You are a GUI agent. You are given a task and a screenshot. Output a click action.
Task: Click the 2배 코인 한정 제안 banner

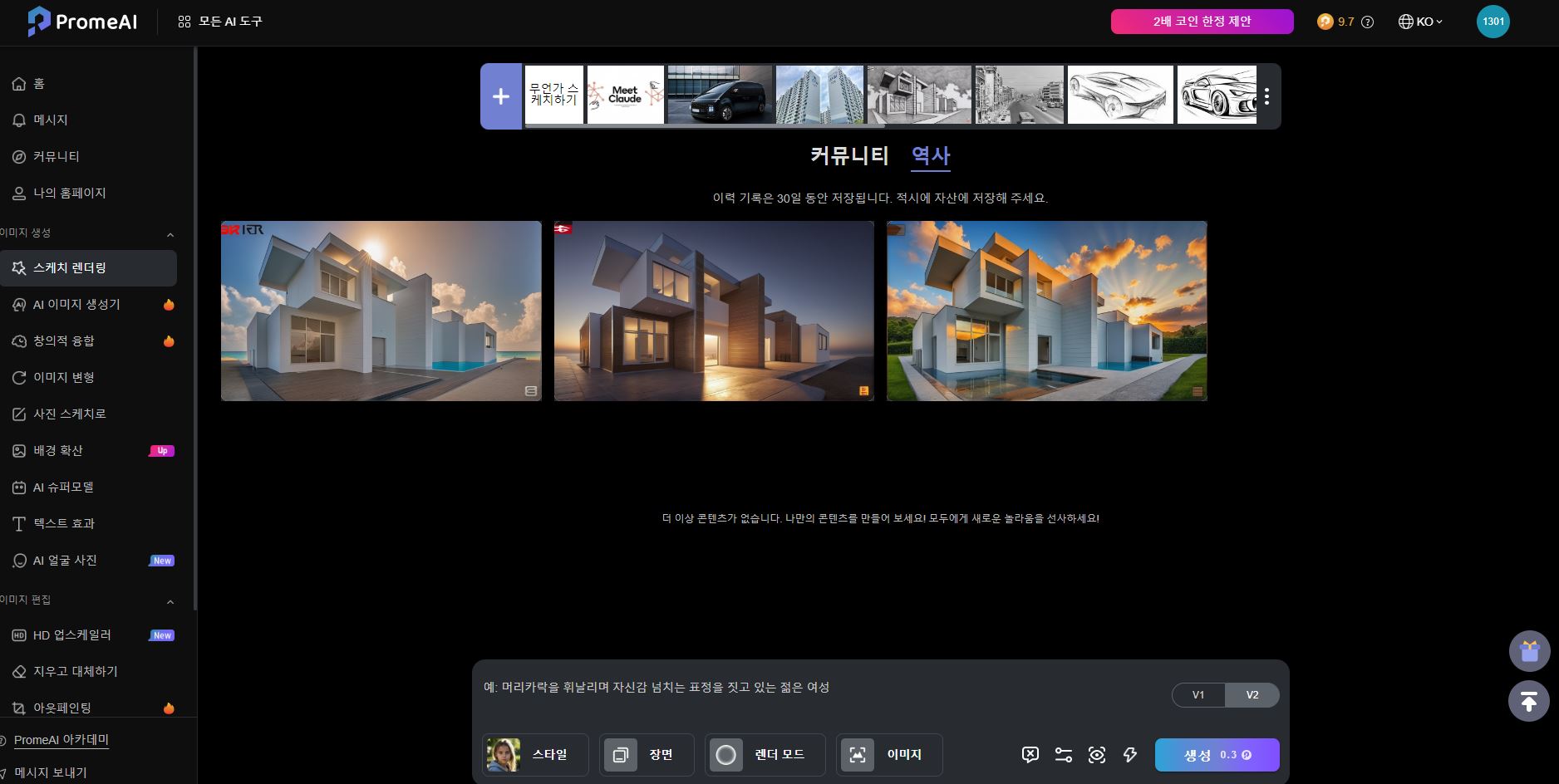[1202, 22]
